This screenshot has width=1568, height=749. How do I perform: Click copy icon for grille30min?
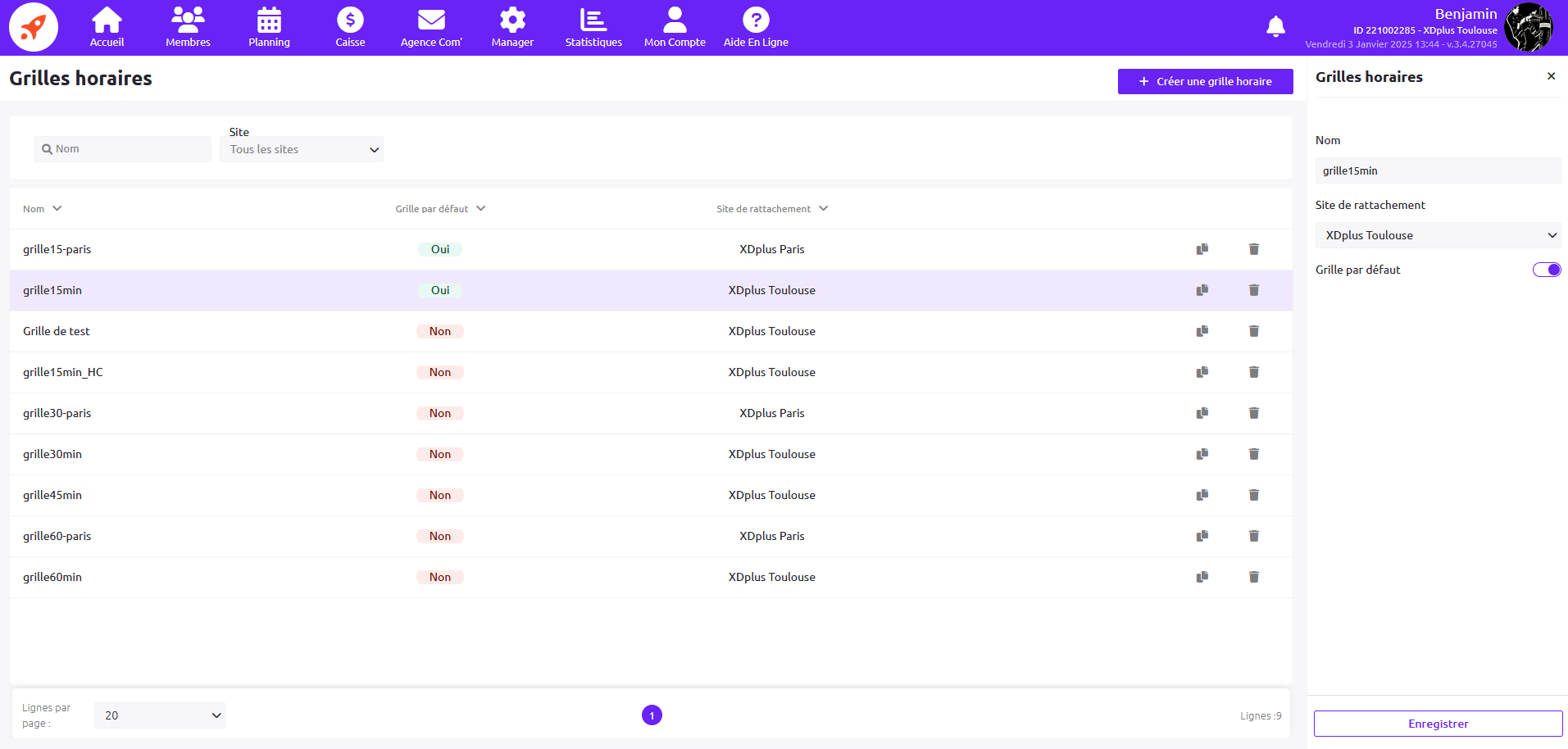pyautogui.click(x=1202, y=454)
